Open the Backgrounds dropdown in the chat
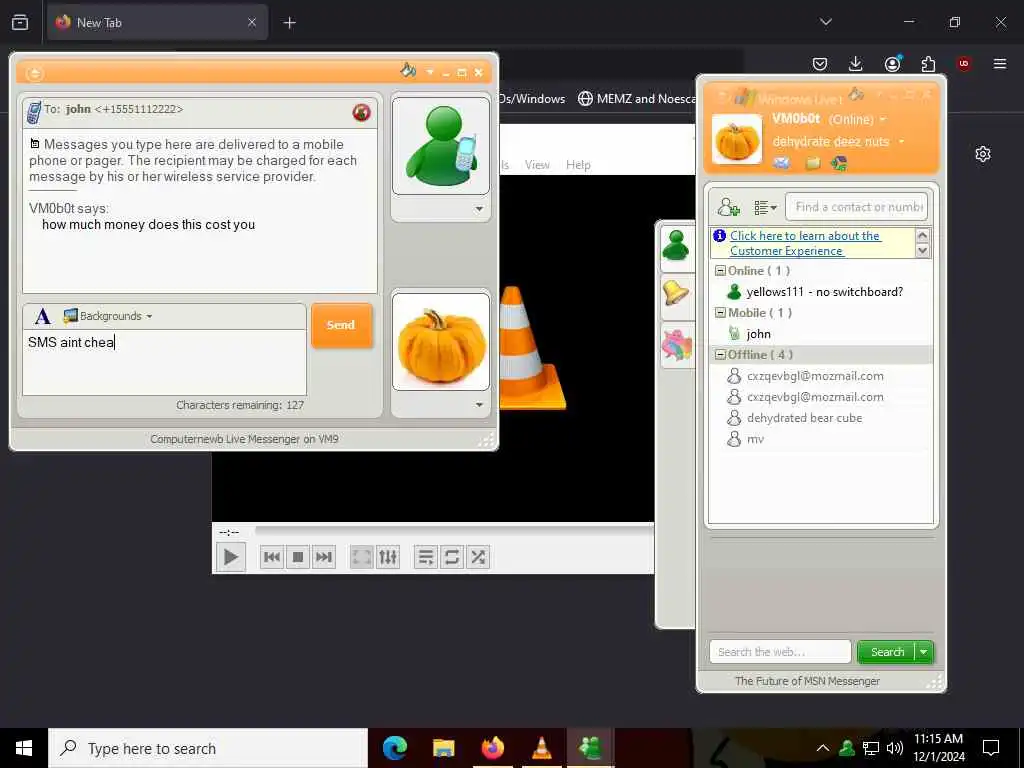This screenshot has width=1024, height=768. click(108, 316)
